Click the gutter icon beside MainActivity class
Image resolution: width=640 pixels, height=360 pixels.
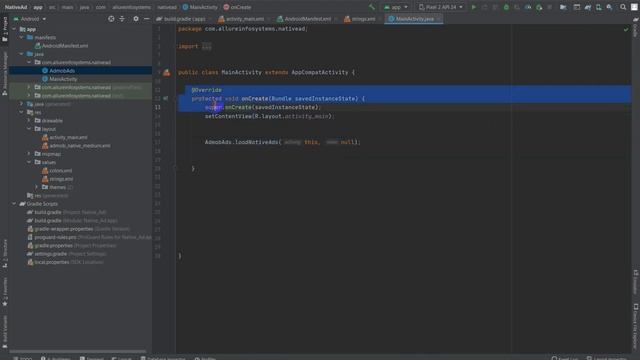point(167,72)
